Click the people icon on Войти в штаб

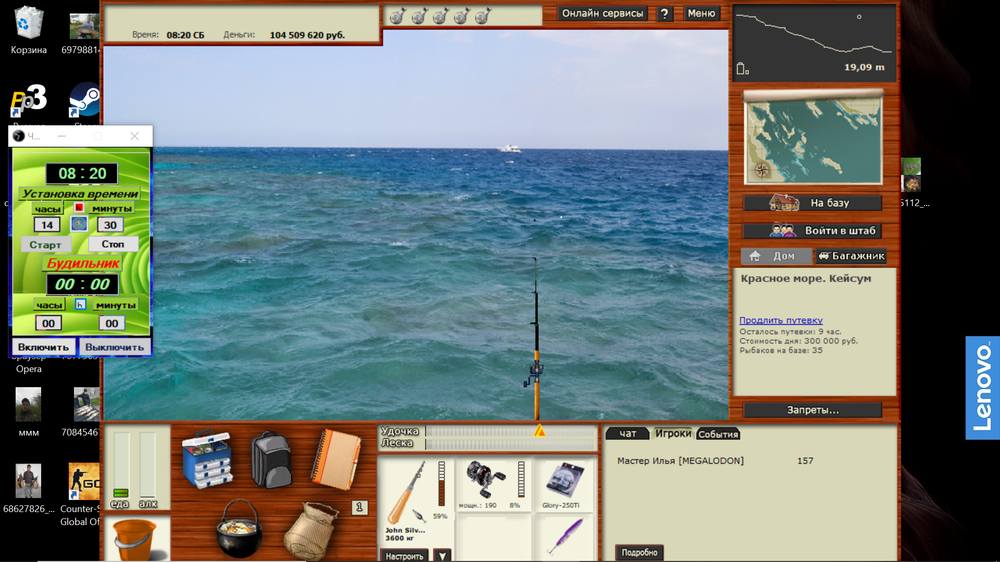tap(783, 230)
